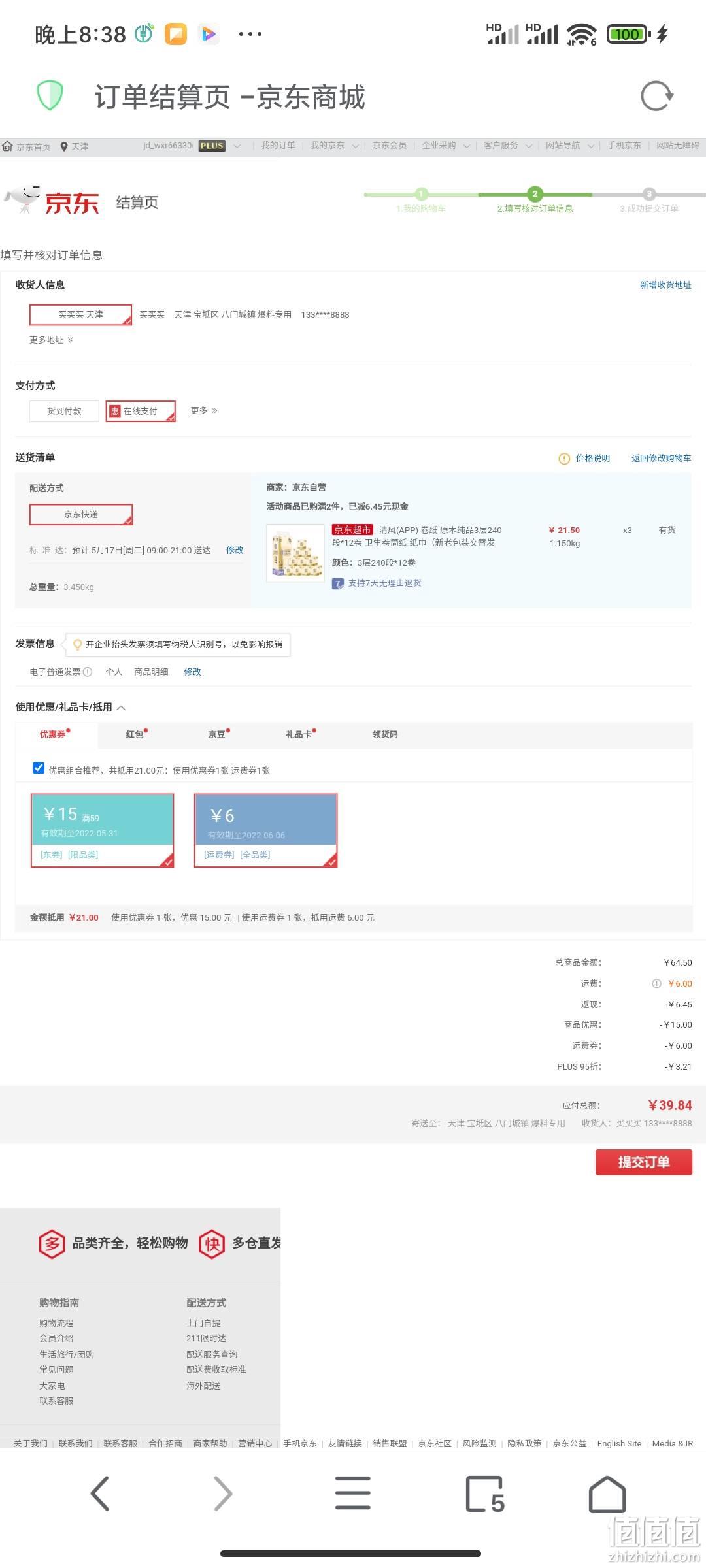Image resolution: width=706 pixels, height=1568 pixels.
Task: Click 新增收货地址 link
Action: [x=665, y=285]
